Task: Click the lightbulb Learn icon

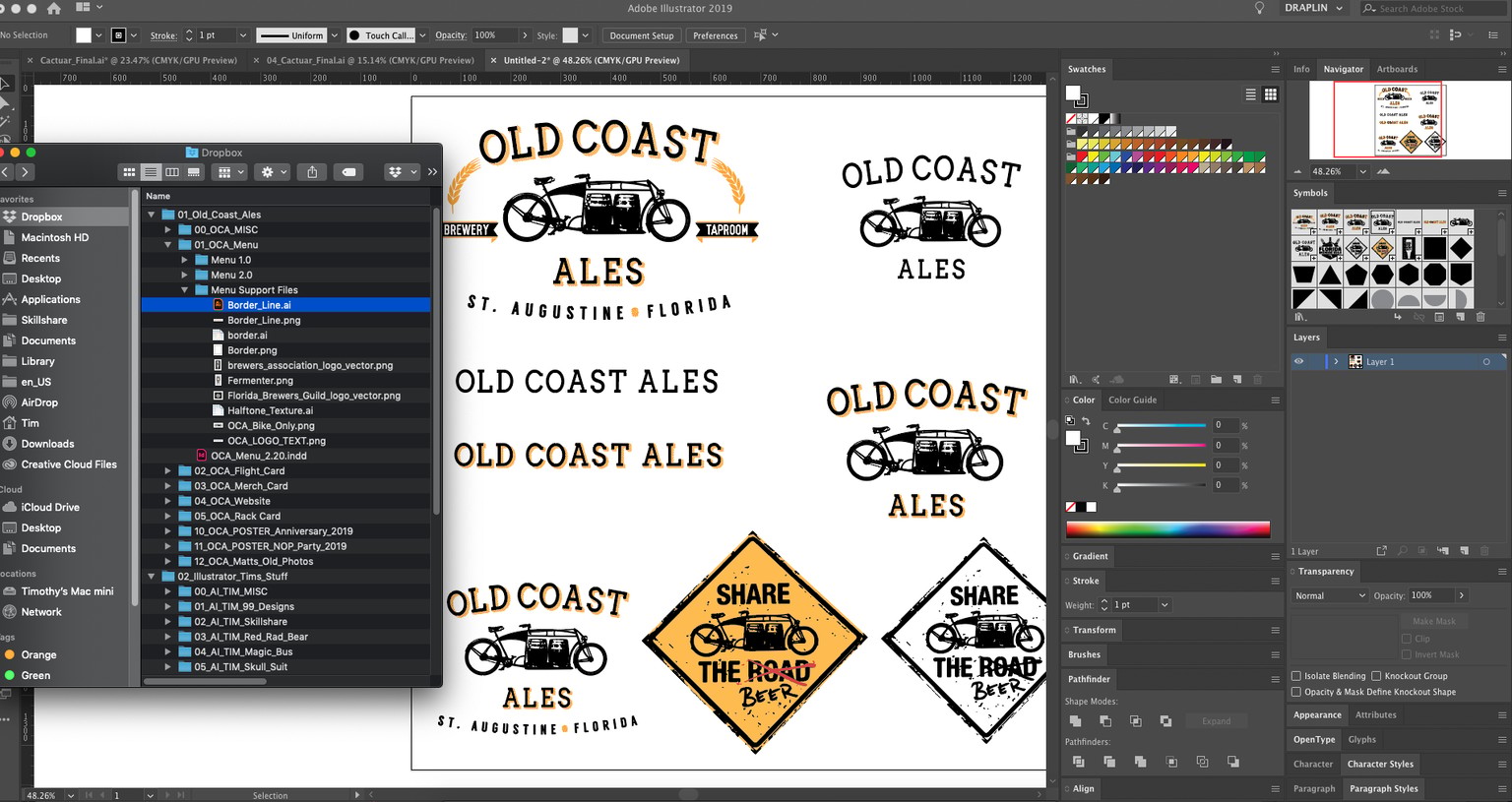Action: pyautogui.click(x=1259, y=8)
